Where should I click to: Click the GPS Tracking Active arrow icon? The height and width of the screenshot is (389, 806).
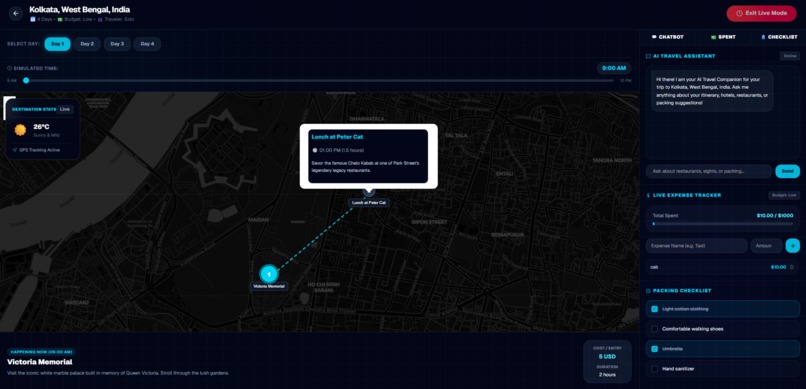point(15,150)
